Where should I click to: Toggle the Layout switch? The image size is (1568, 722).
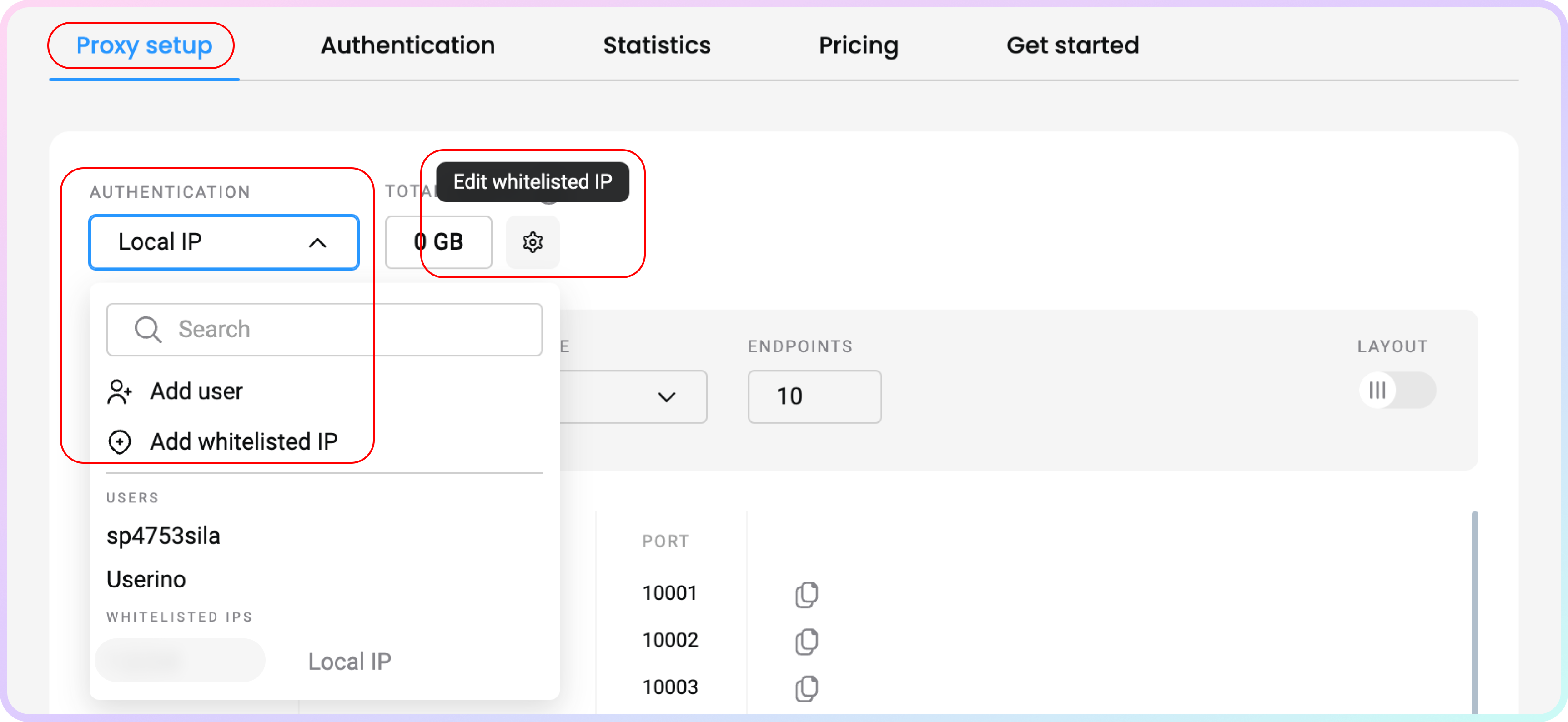[1397, 390]
